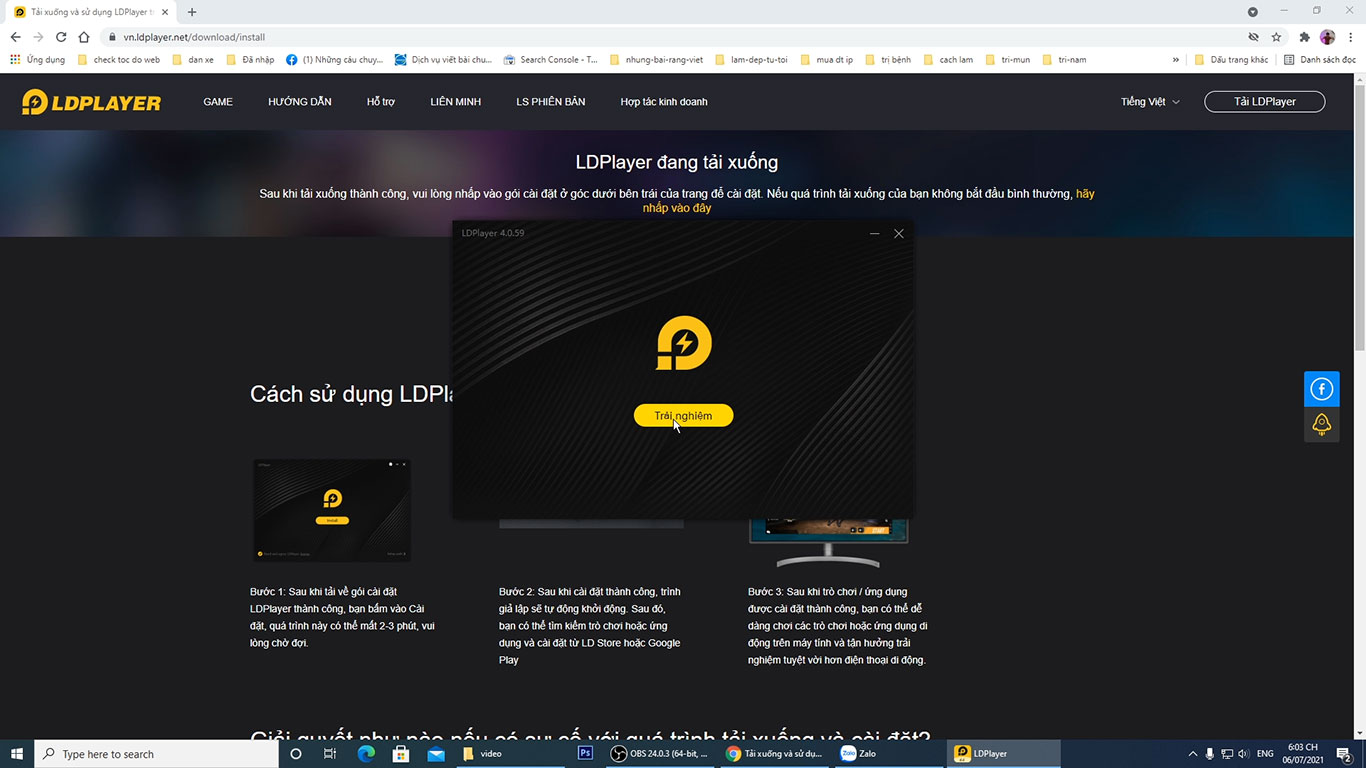Click the Step 1 installer thumbnail image

click(x=332, y=510)
